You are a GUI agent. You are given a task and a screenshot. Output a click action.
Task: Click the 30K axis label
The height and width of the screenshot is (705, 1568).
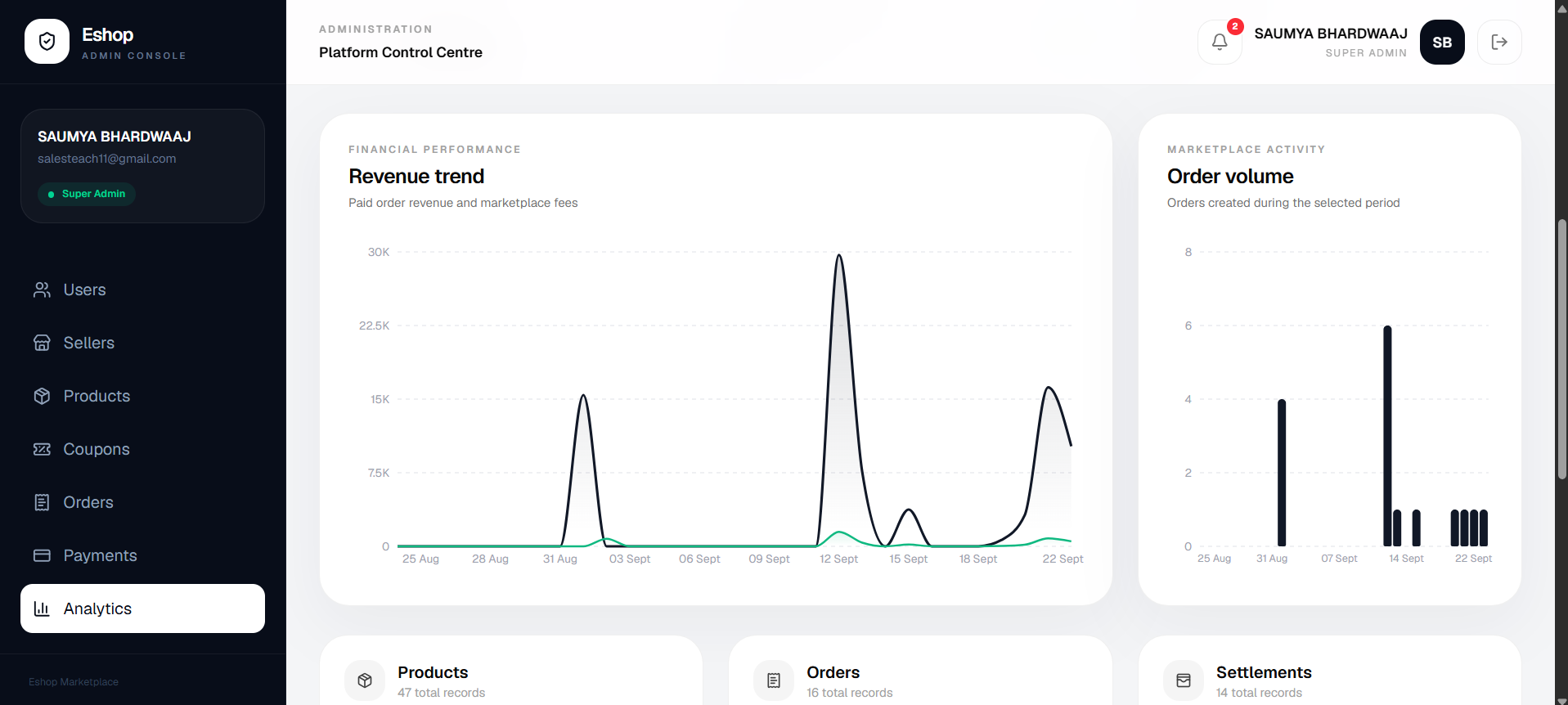coord(379,252)
